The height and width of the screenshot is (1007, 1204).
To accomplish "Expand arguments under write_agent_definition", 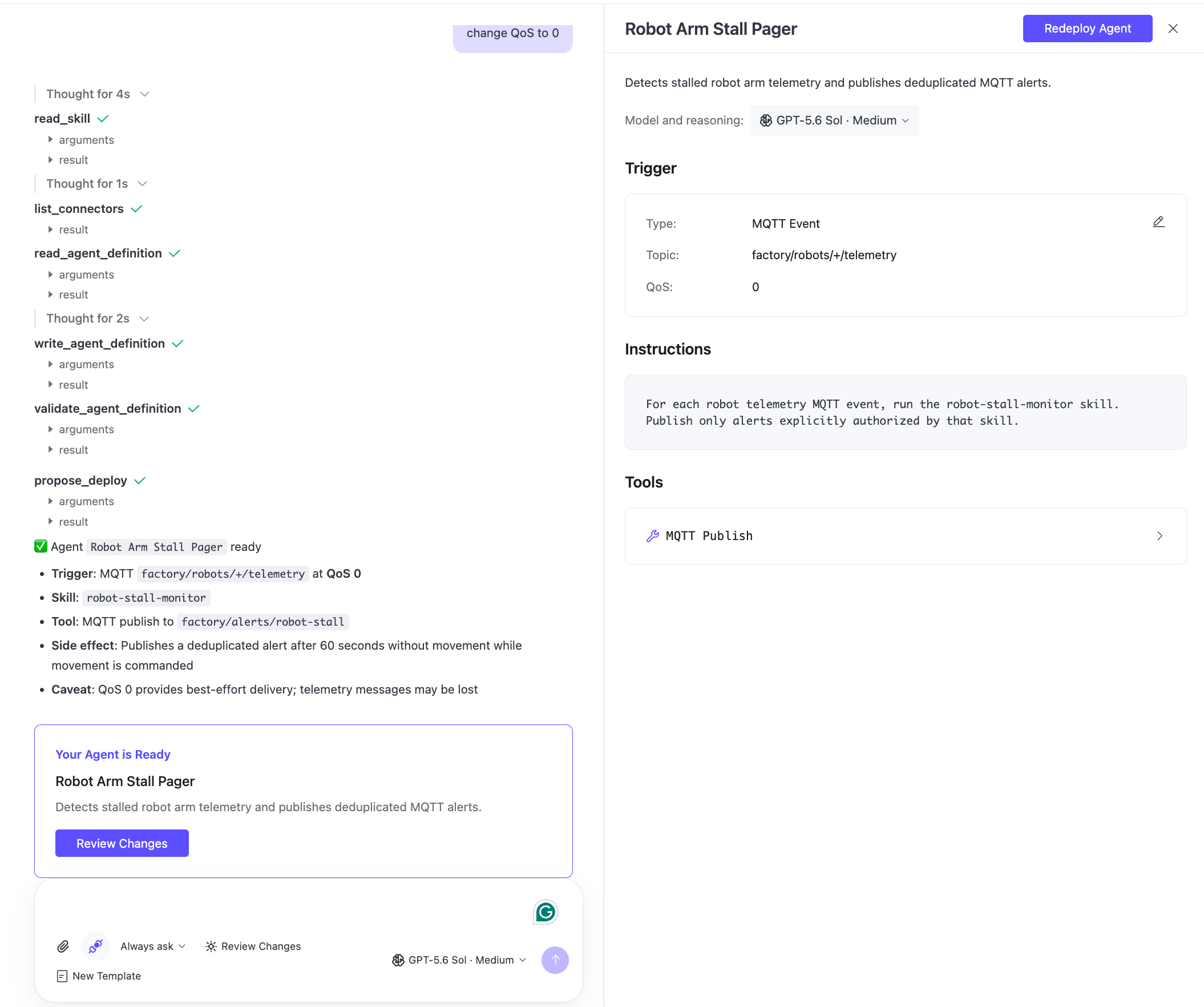I will [x=81, y=364].
